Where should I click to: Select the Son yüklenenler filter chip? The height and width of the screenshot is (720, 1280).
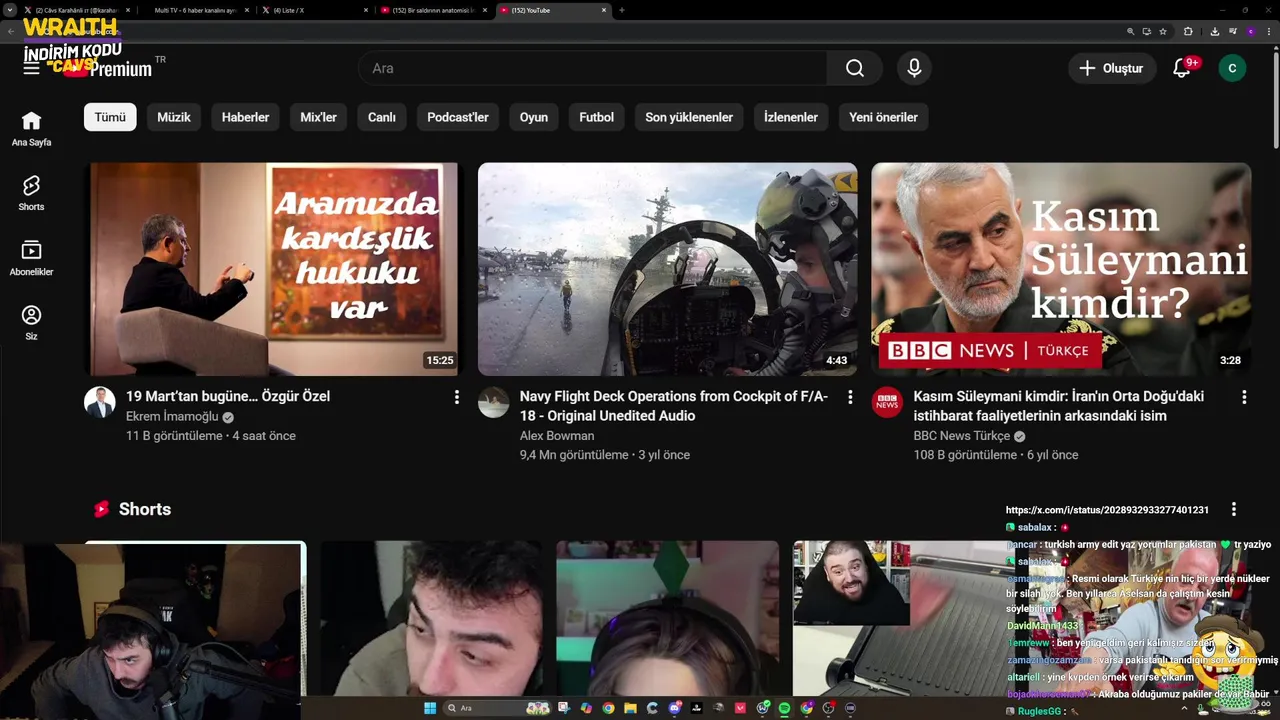pyautogui.click(x=689, y=117)
